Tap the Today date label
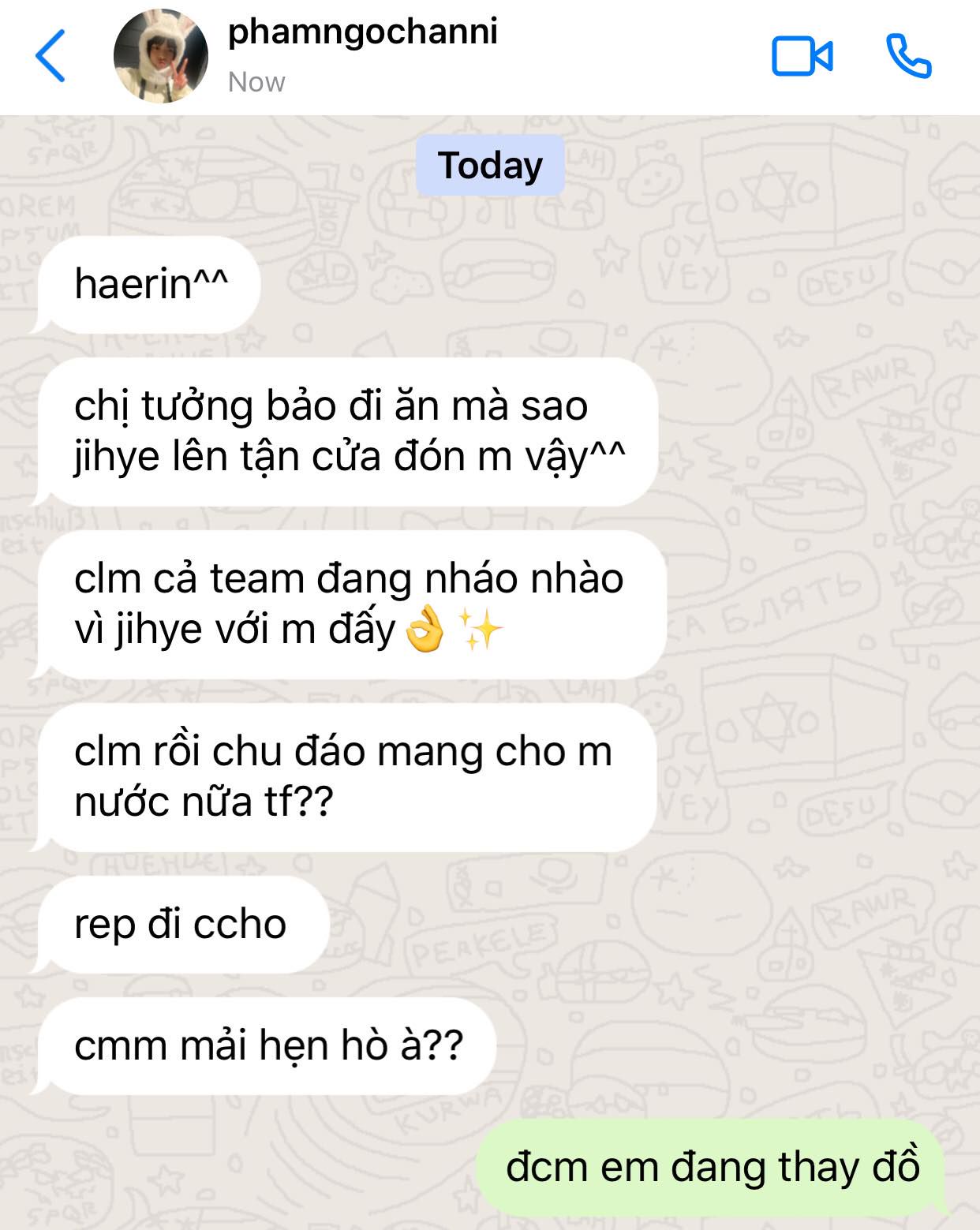 coord(490,166)
